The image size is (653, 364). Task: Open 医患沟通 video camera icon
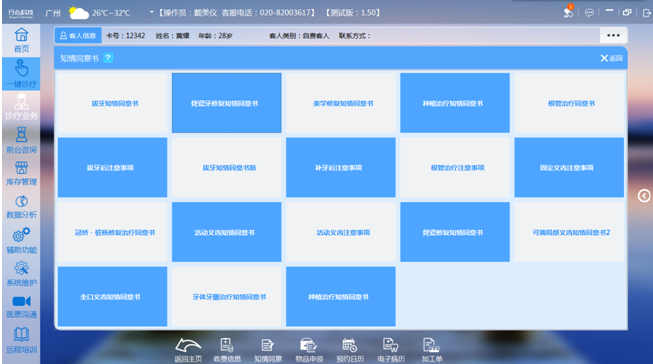click(x=21, y=301)
